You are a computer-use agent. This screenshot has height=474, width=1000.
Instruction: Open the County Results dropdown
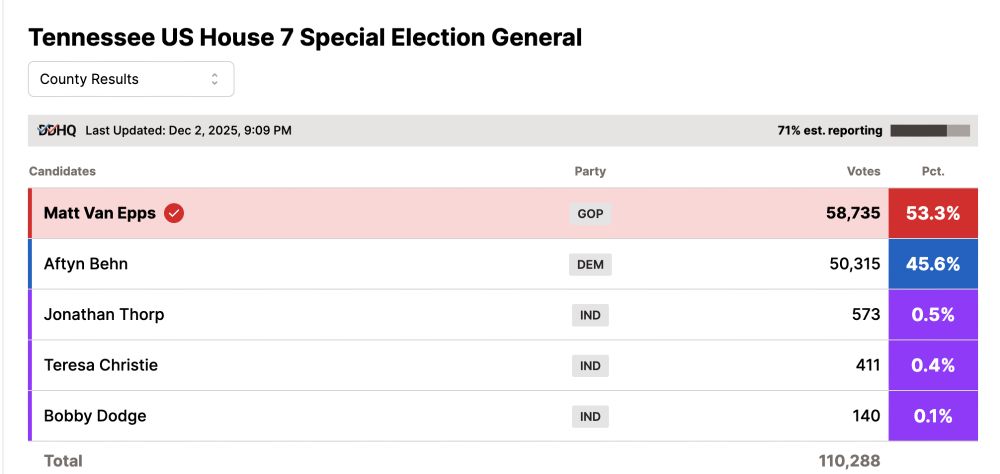[131, 79]
